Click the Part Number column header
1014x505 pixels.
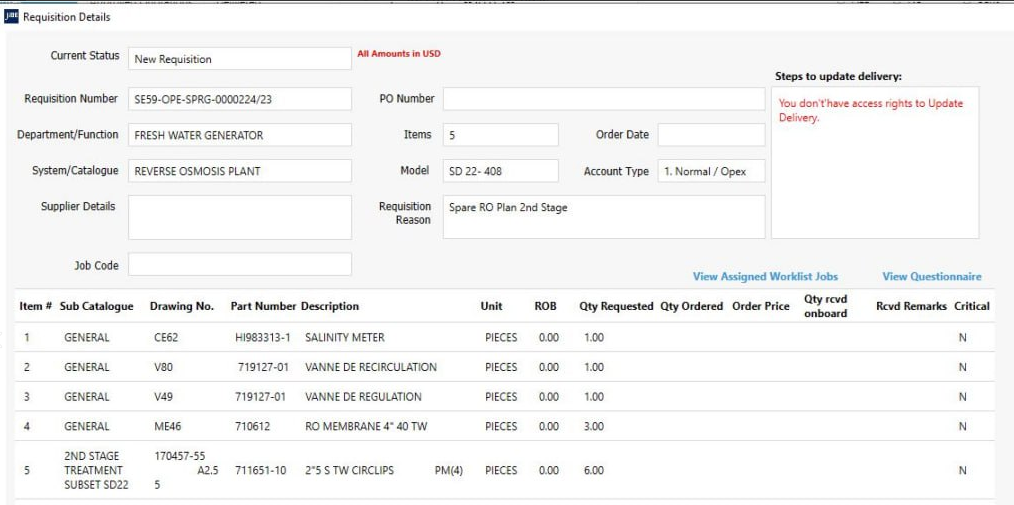click(x=263, y=306)
